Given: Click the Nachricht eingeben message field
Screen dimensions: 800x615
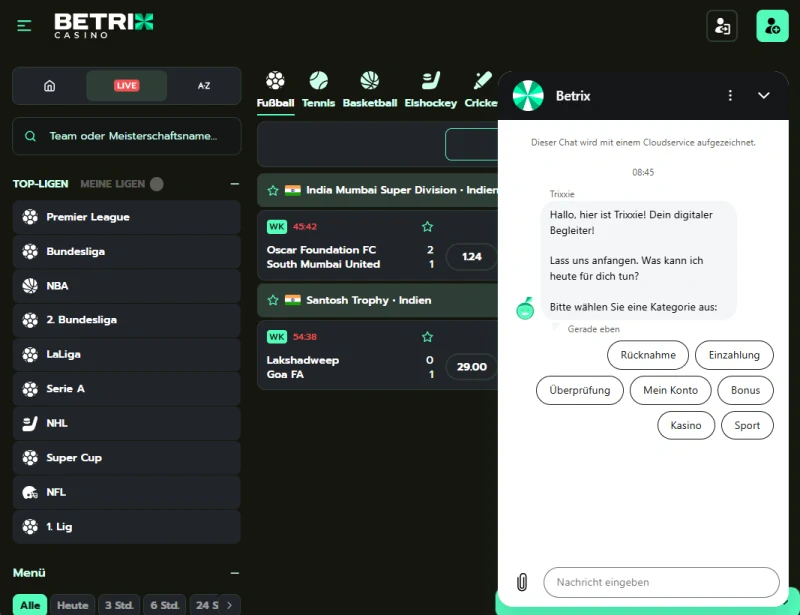Looking at the screenshot, I should (x=660, y=582).
